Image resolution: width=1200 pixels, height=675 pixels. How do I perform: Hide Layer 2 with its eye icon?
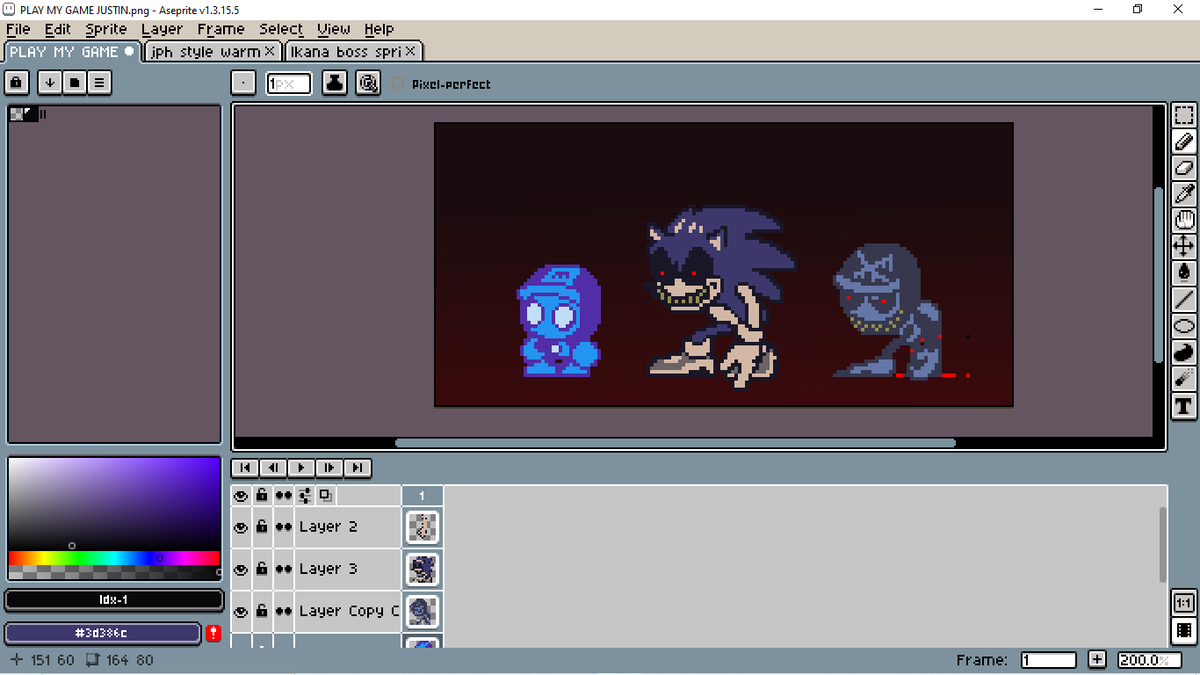click(240, 527)
